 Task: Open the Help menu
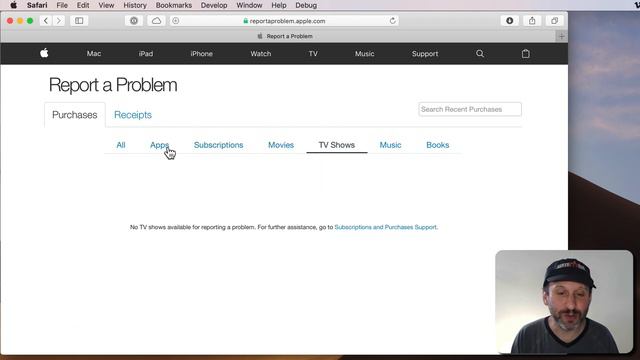click(x=279, y=5)
